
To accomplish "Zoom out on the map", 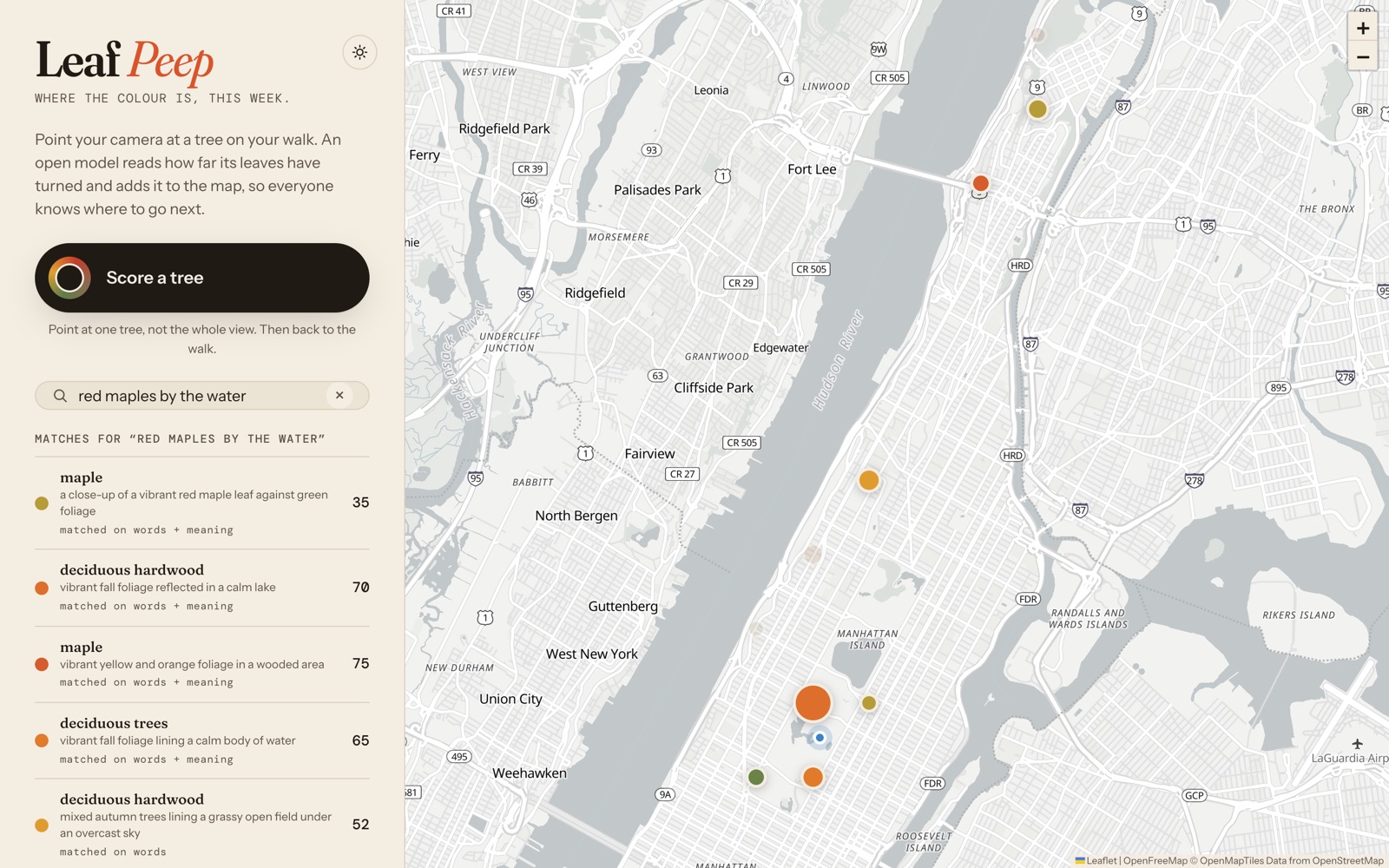I will pos(1363,57).
